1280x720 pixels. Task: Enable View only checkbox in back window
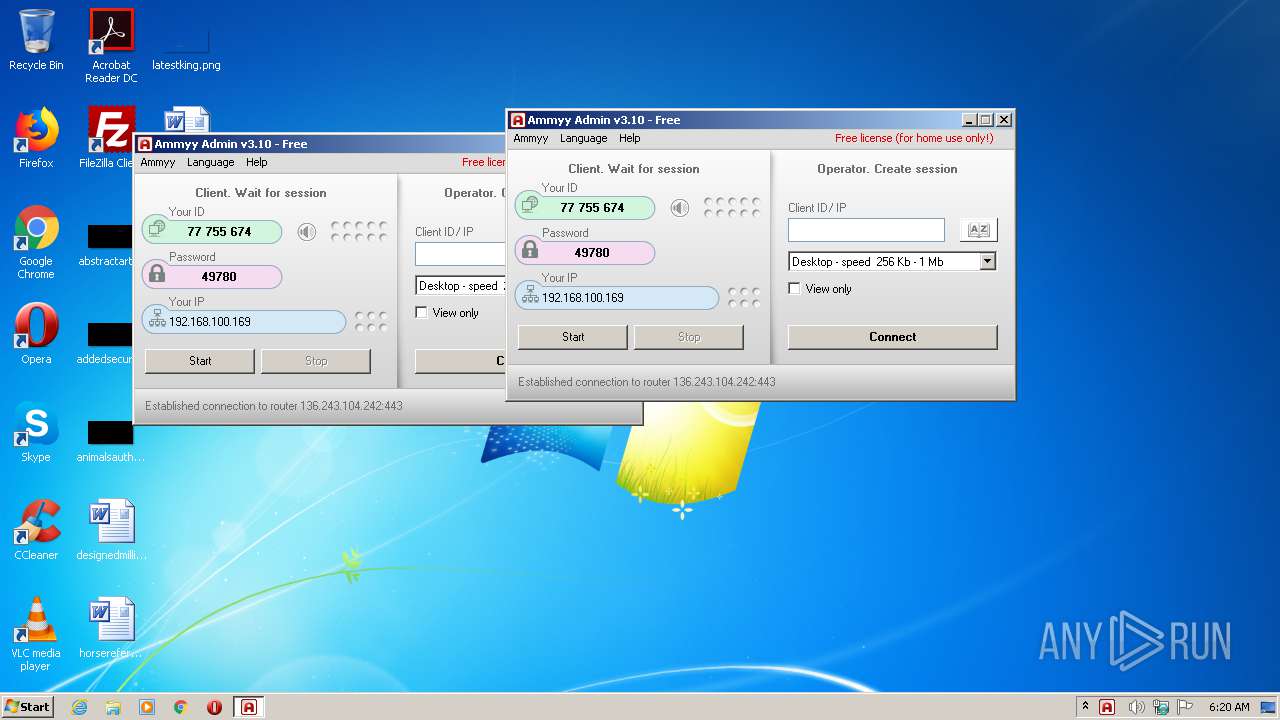point(422,313)
